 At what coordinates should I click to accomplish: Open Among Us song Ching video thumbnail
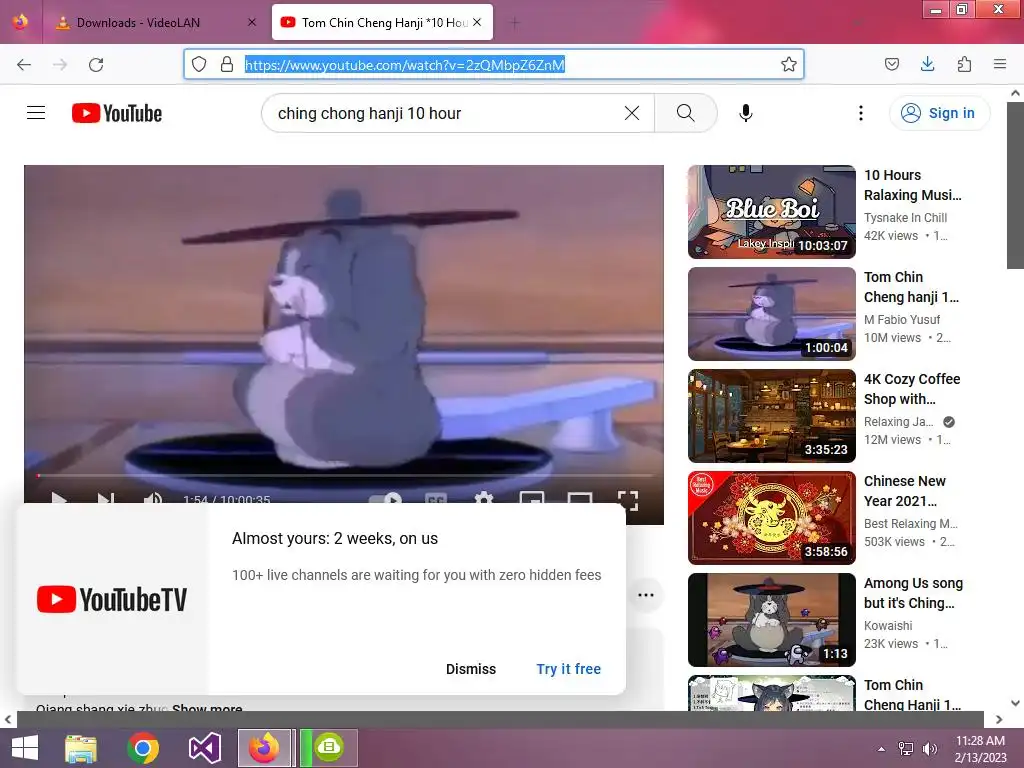[771, 619]
